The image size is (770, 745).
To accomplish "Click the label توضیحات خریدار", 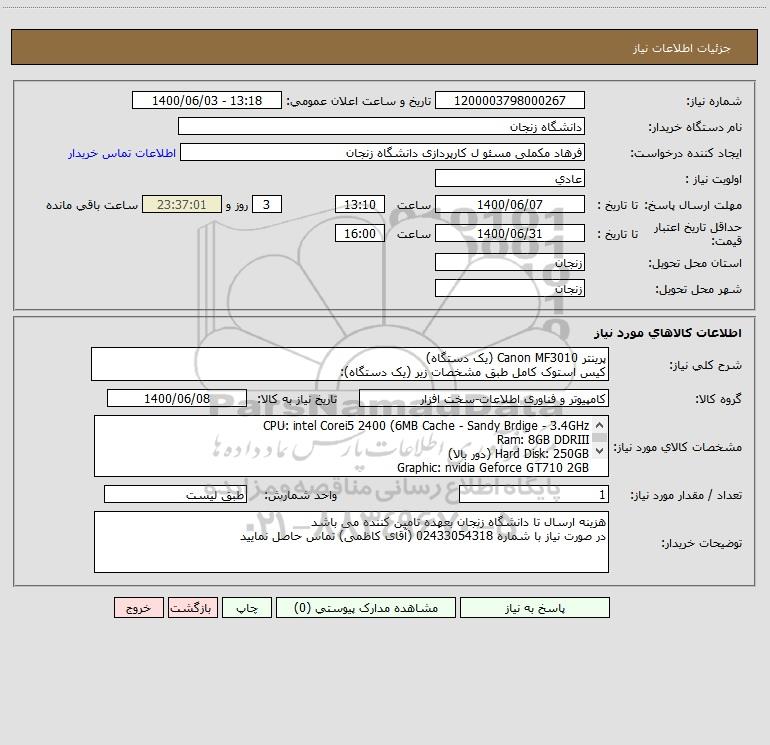I will point(701,543).
